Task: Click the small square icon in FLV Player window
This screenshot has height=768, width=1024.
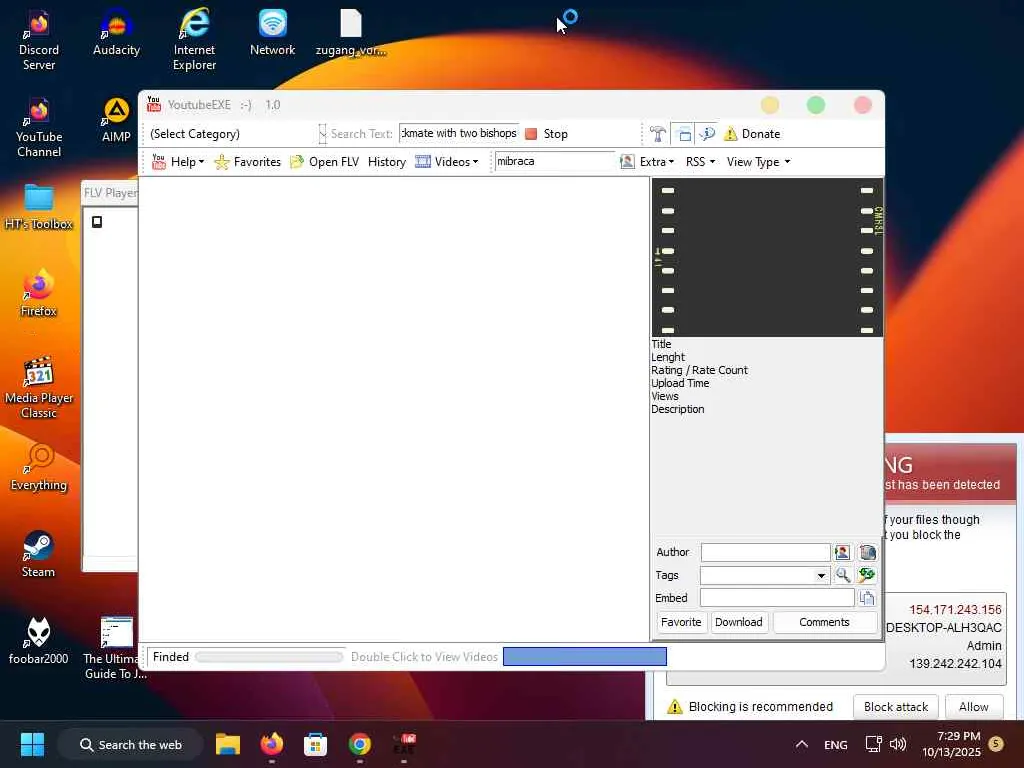Action: click(x=97, y=222)
